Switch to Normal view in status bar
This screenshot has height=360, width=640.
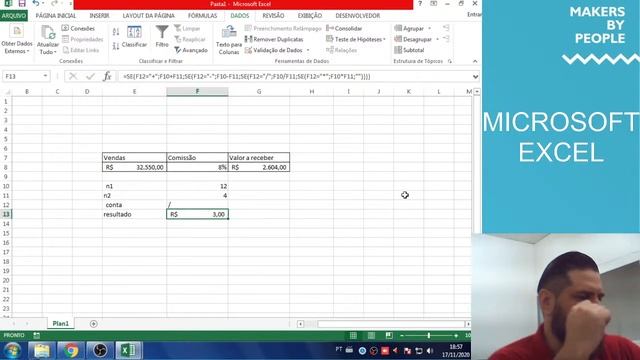pyautogui.click(x=353, y=336)
